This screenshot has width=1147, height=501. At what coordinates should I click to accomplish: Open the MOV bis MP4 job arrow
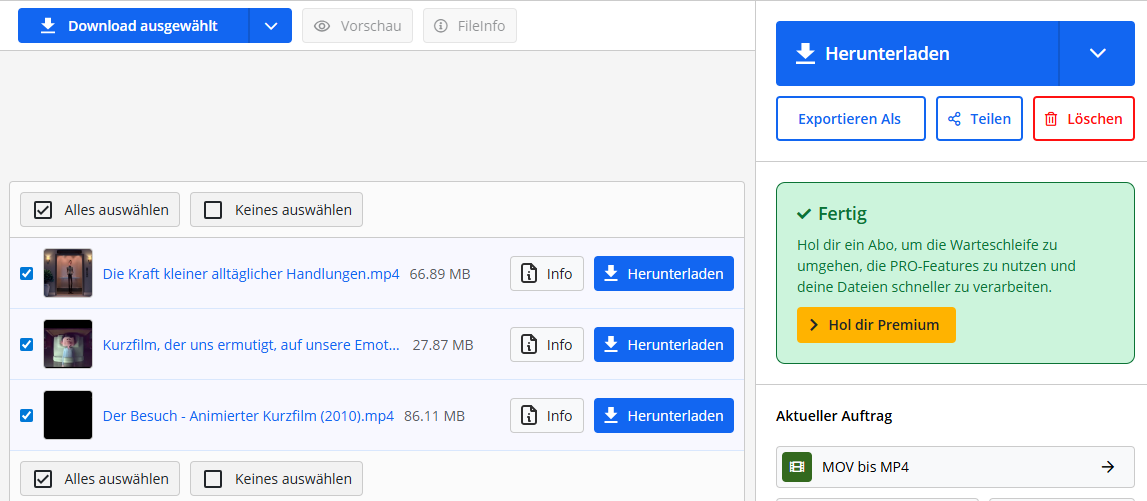coord(1107,467)
